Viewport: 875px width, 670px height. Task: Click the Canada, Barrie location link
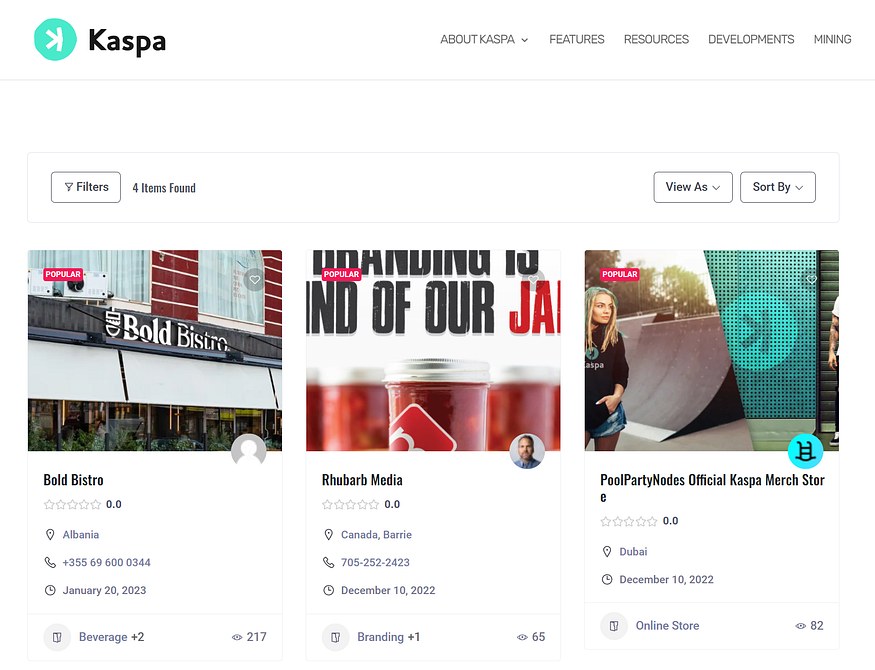pyautogui.click(x=377, y=534)
